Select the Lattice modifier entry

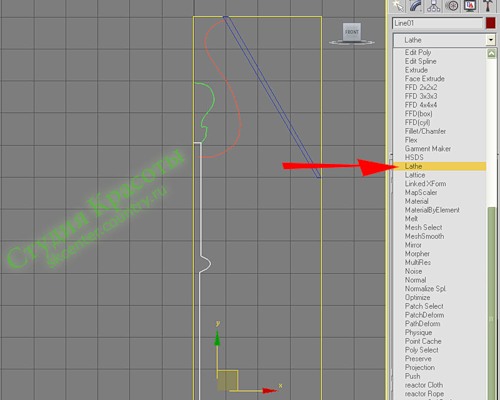click(x=415, y=175)
